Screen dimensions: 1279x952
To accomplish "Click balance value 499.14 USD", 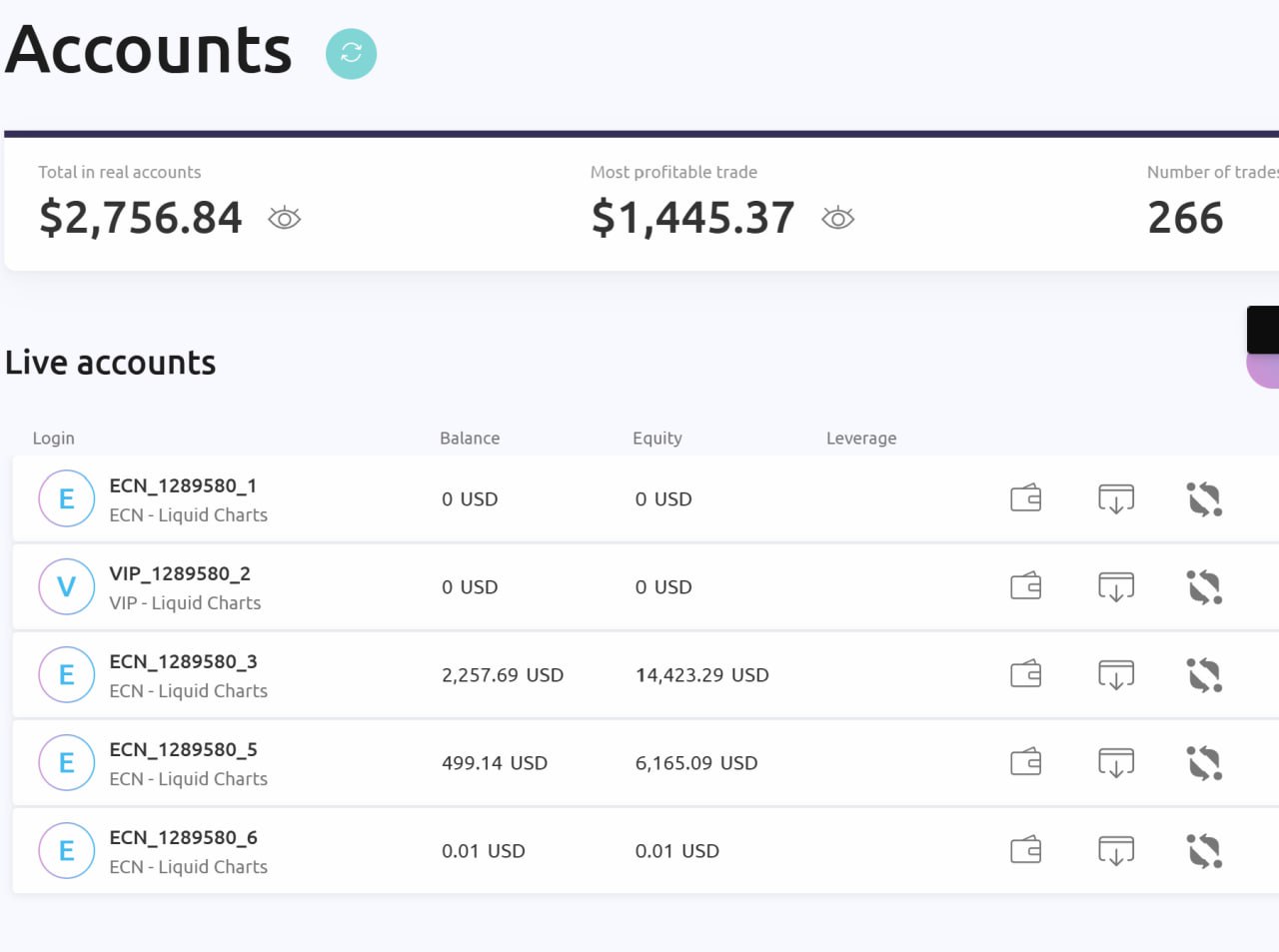I will coord(495,763).
